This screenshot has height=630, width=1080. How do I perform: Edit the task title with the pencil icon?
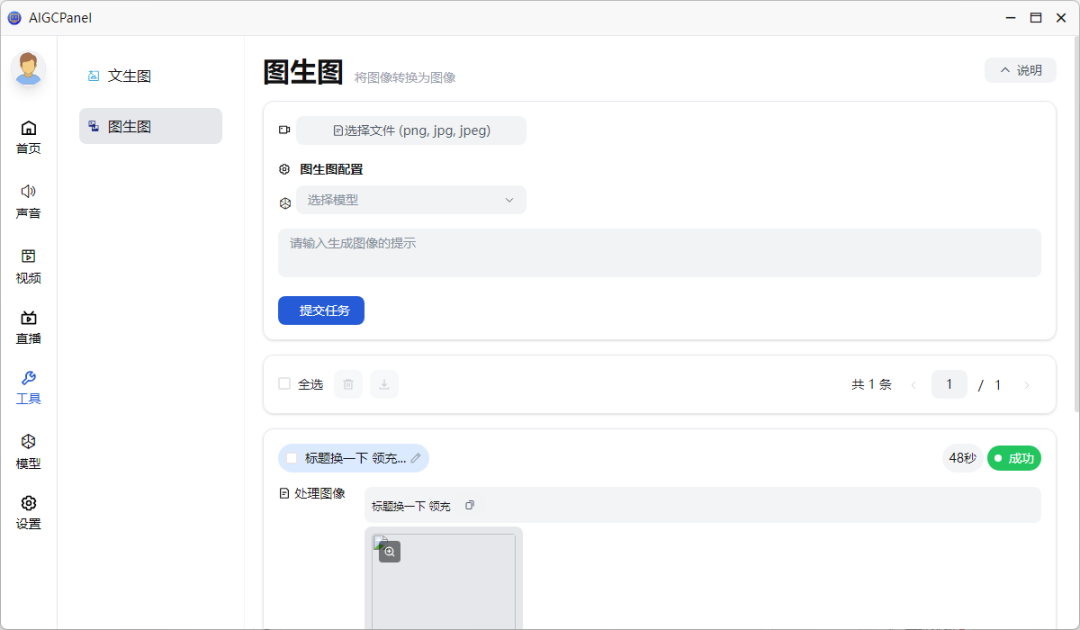(415, 458)
